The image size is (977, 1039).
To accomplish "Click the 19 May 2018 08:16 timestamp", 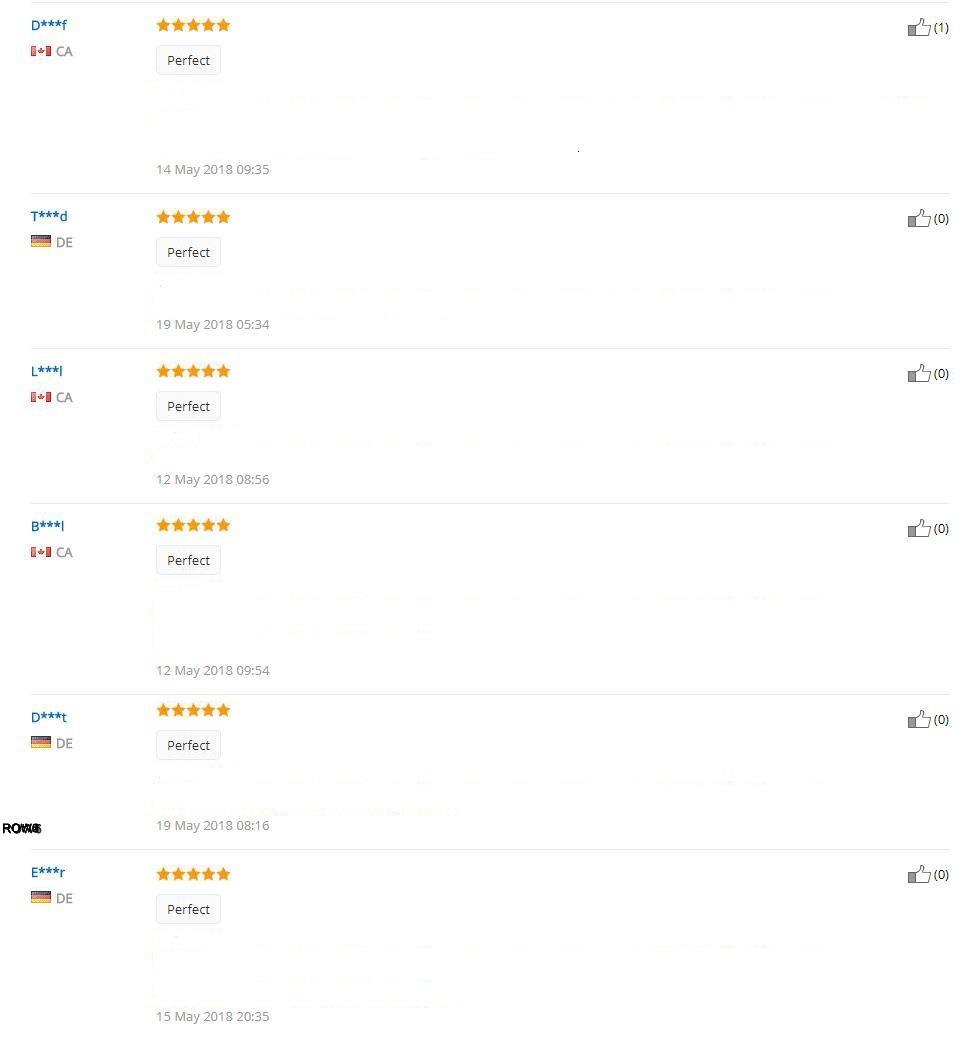I will [x=212, y=826].
